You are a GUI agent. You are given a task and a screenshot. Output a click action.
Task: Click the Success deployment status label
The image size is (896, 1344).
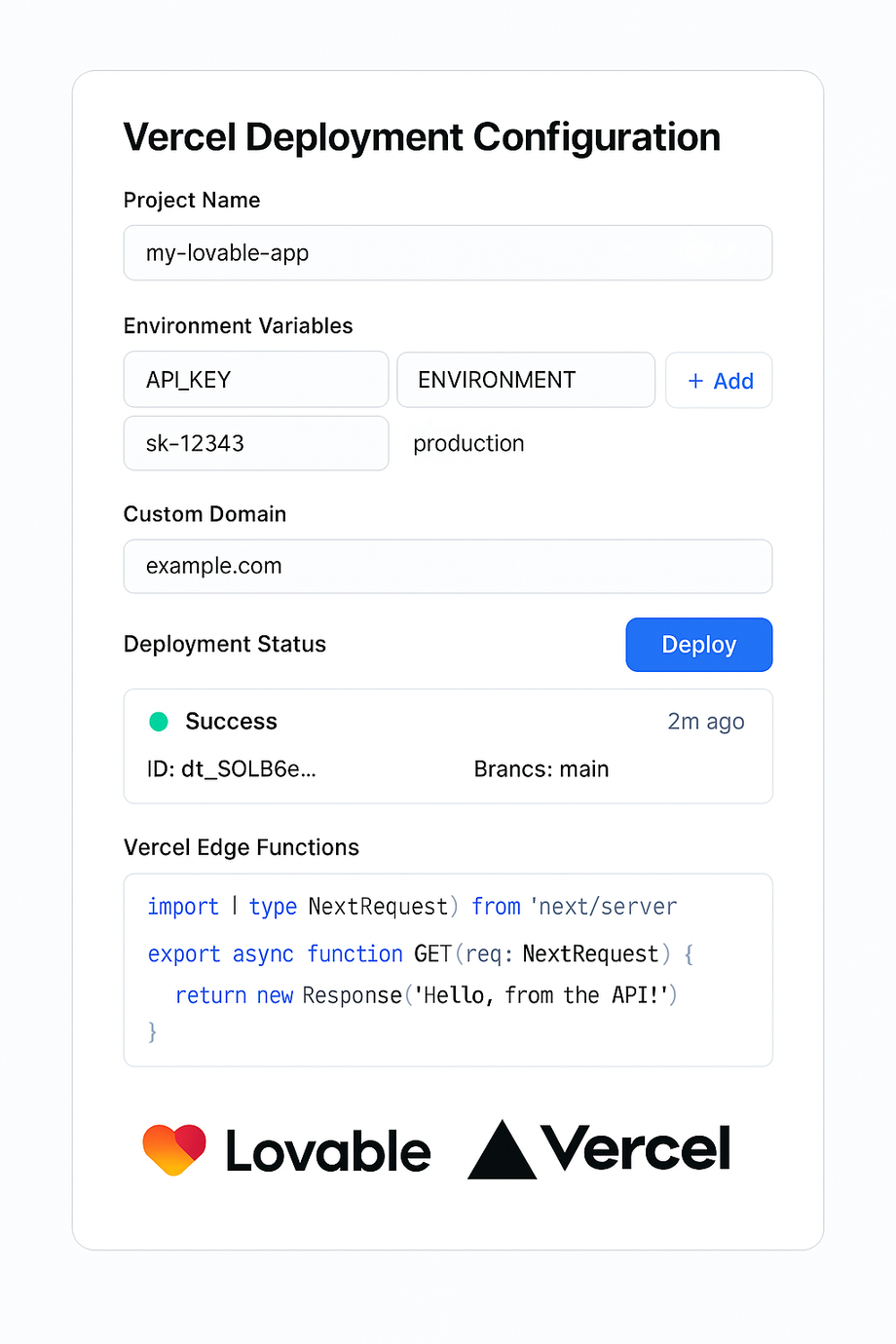[231, 722]
